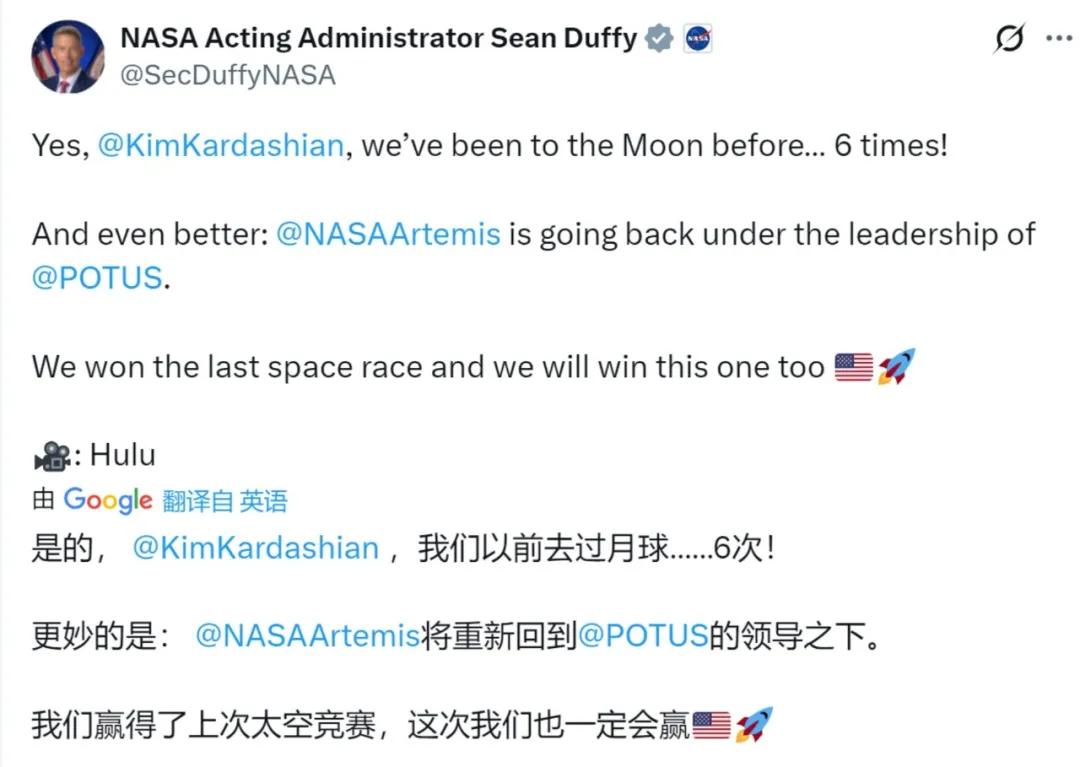The width and height of the screenshot is (1080, 767).
Task: Click the rocket emoji in Chinese translation
Action: pyautogui.click(x=754, y=725)
